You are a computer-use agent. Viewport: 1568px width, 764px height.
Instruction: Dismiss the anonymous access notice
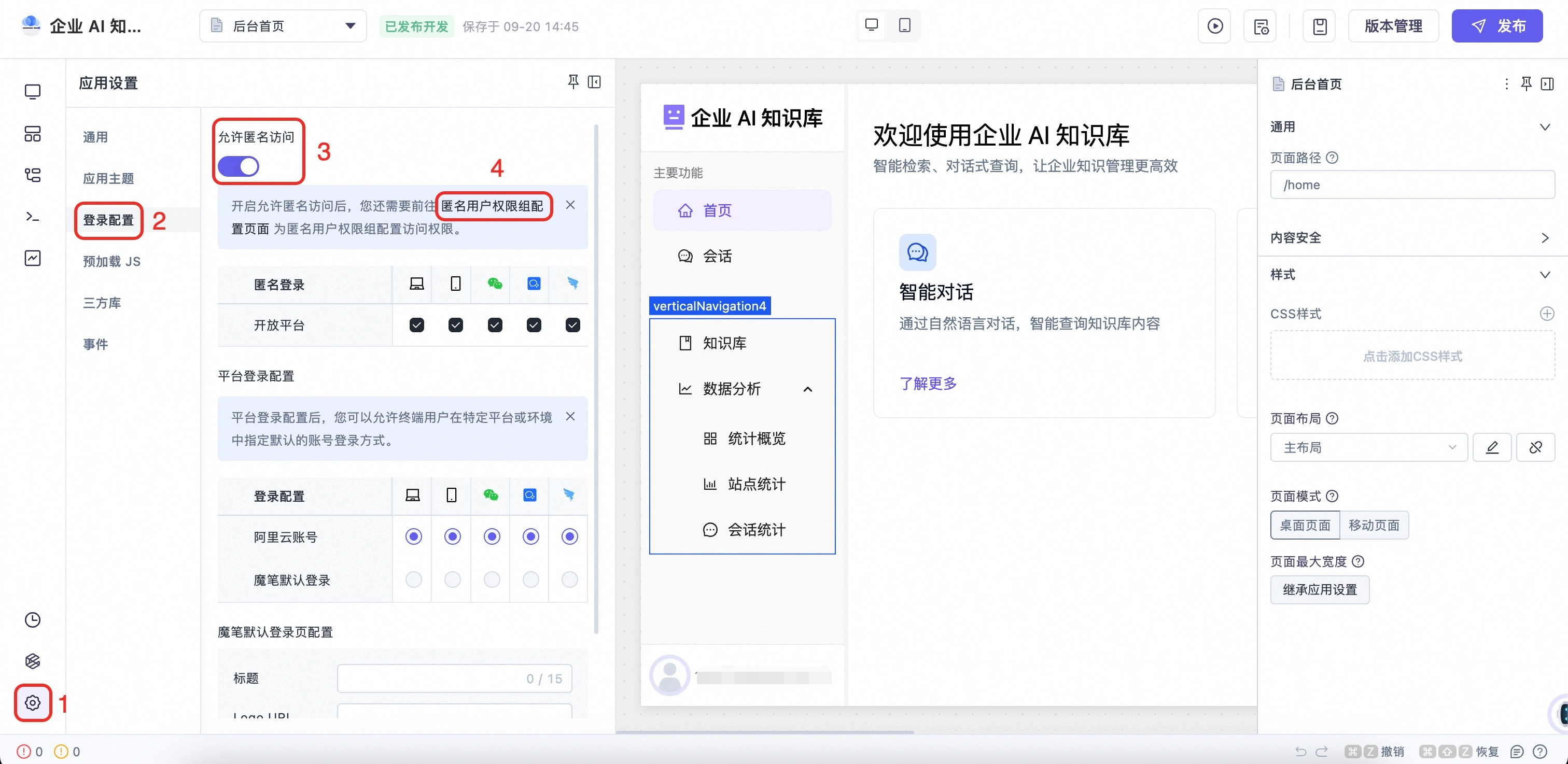point(570,205)
